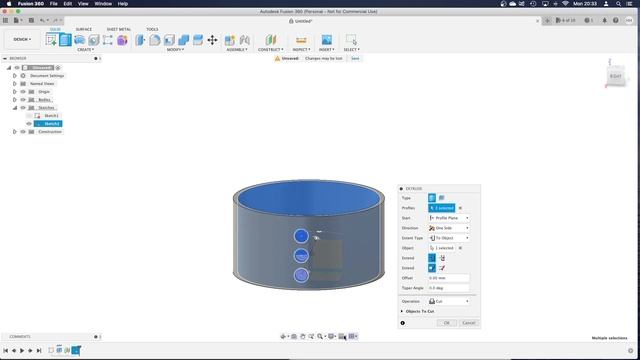Click Save link in unsaved warning
This screenshot has height=360, width=640.
(x=355, y=58)
